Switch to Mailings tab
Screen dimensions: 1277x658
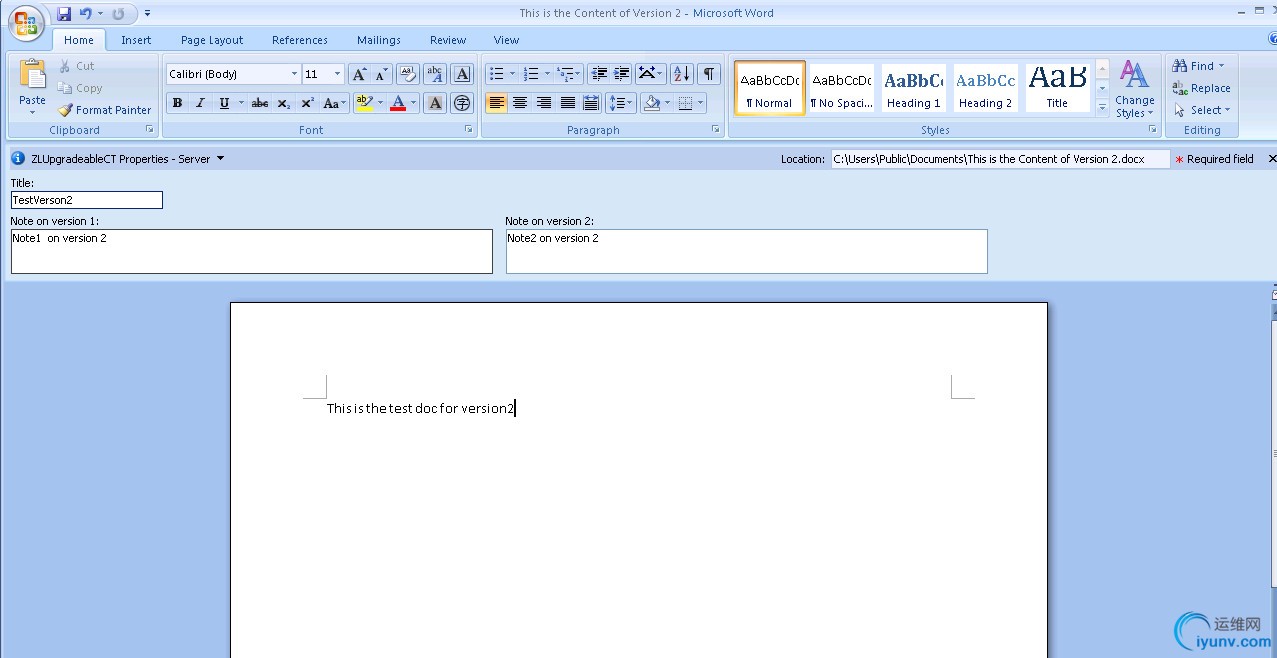coord(379,40)
